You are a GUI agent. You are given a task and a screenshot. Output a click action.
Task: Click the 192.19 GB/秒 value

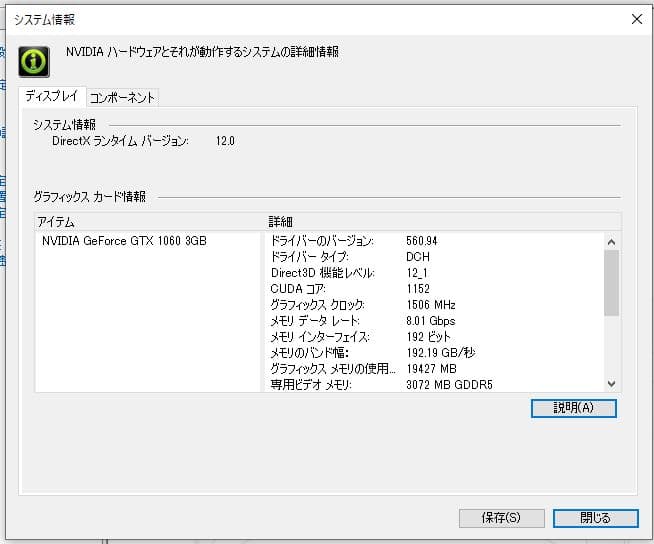[x=441, y=353]
